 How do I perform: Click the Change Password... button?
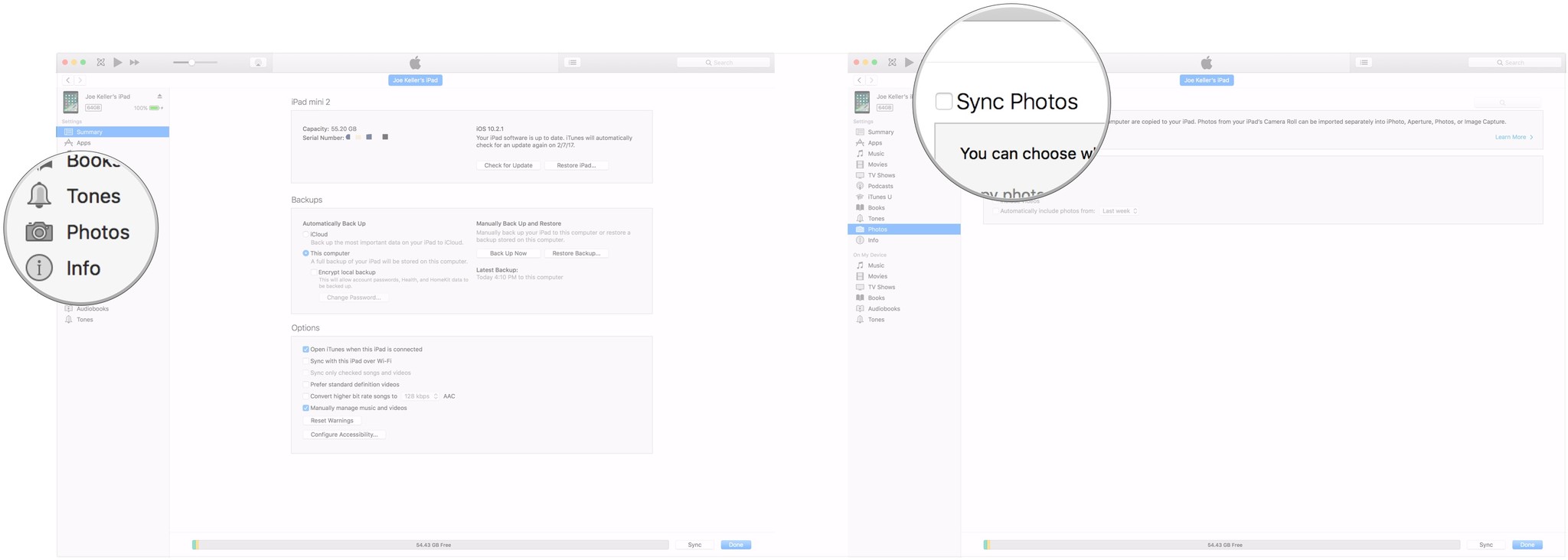354,298
